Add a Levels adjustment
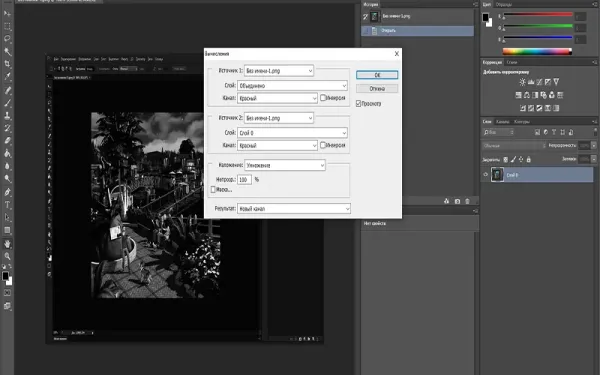This screenshot has width=600, height=375. (x=531, y=82)
